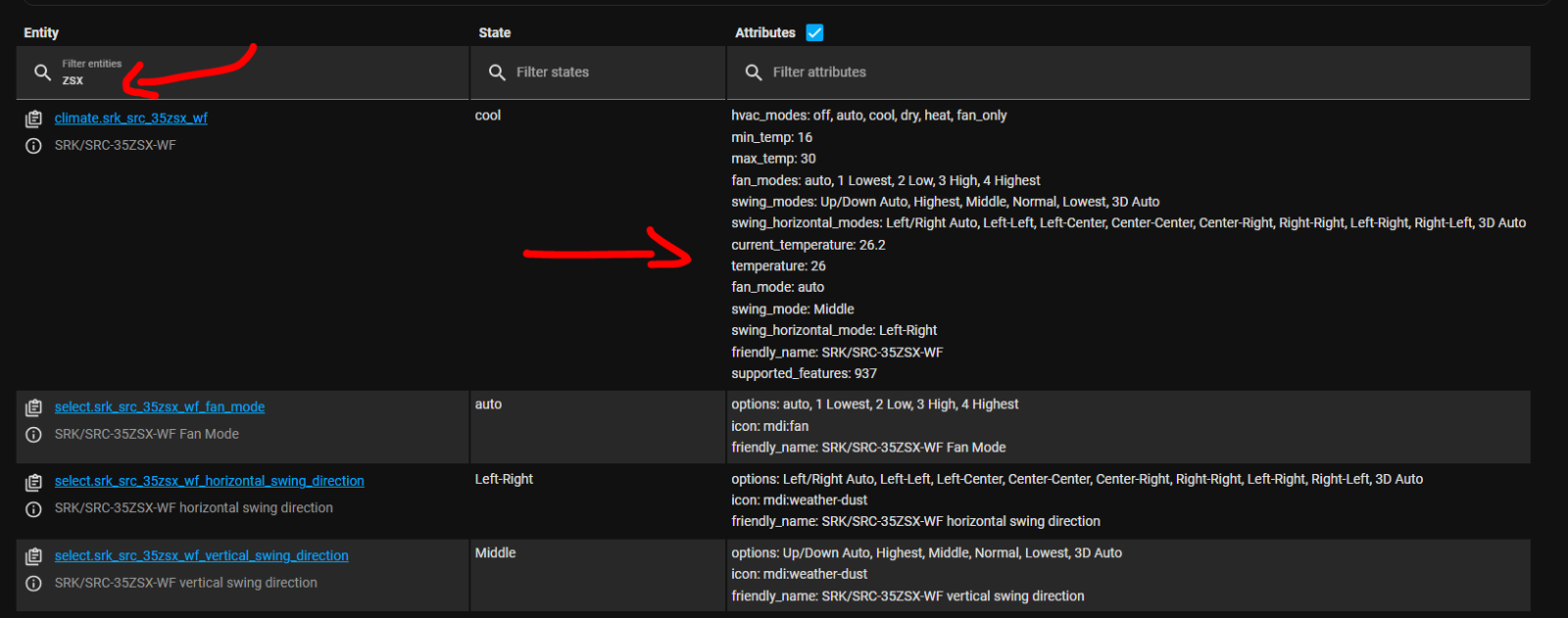Click the supported_features: 937 attribute

[x=805, y=374]
